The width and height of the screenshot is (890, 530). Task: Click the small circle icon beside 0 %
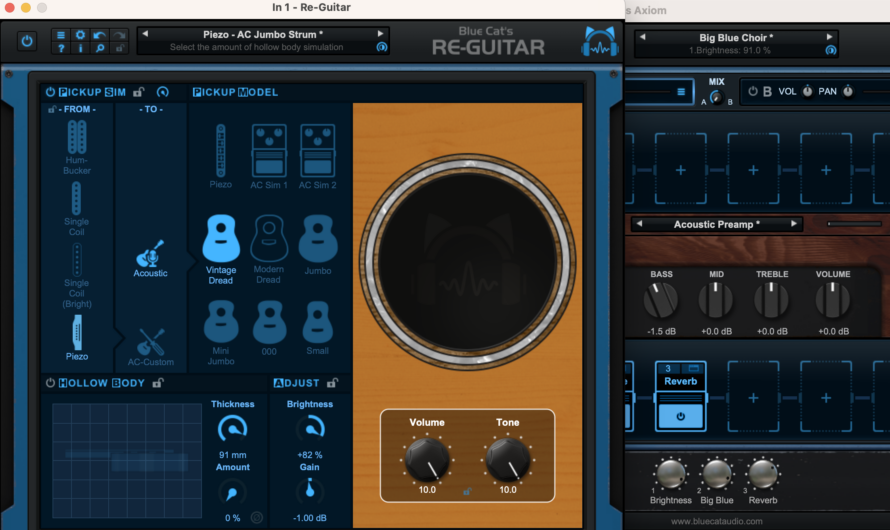tap(257, 517)
